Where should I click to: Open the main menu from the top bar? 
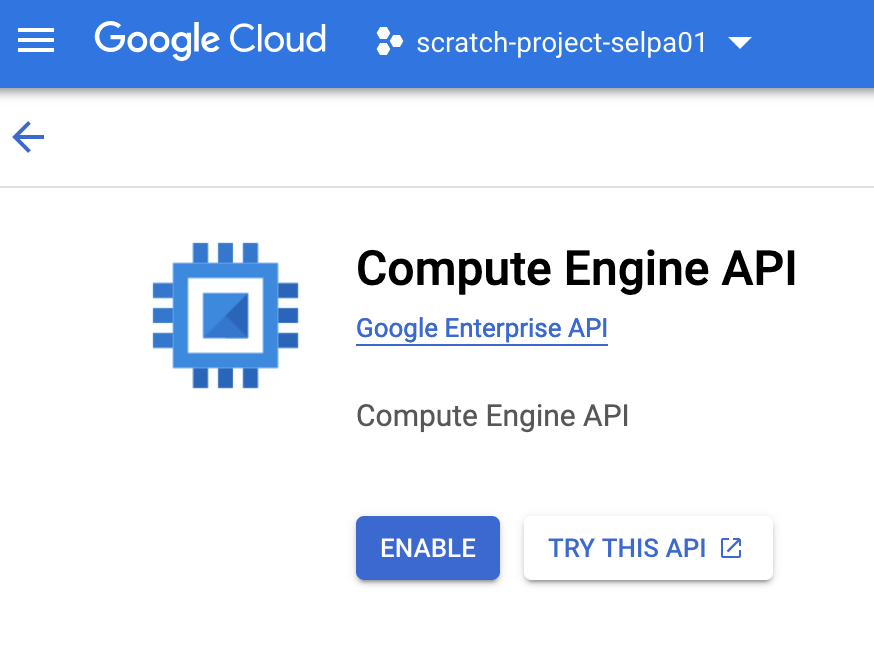(36, 40)
